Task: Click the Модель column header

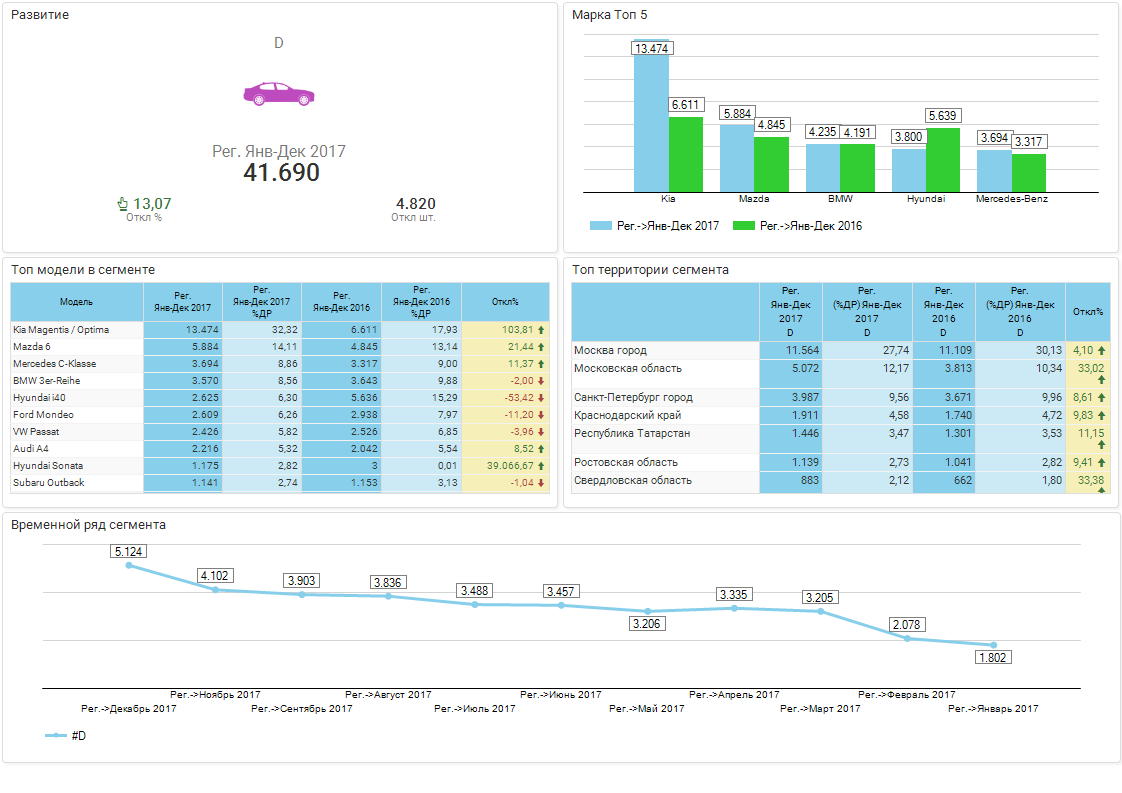Action: click(x=76, y=302)
